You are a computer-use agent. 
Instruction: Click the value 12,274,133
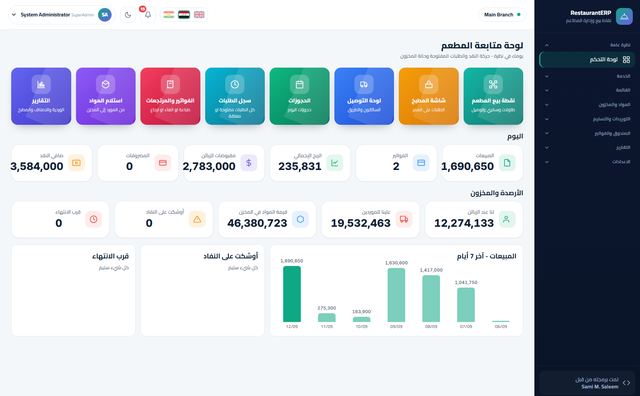coord(464,223)
